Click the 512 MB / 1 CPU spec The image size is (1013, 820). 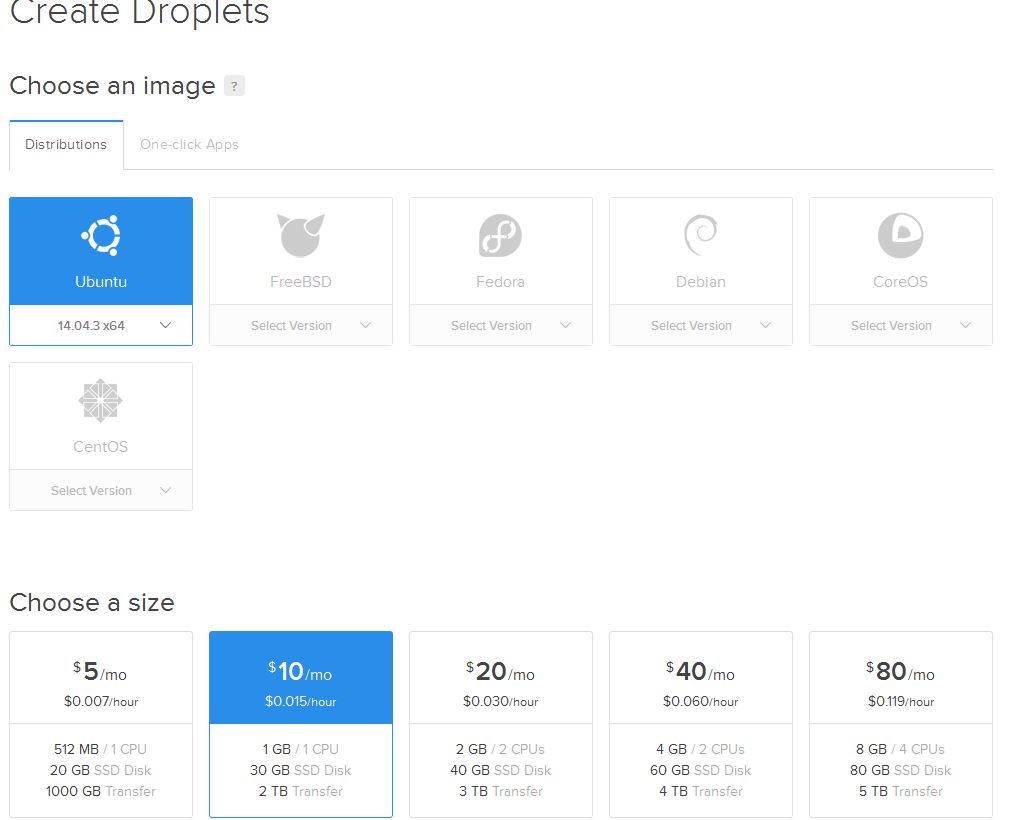(101, 749)
